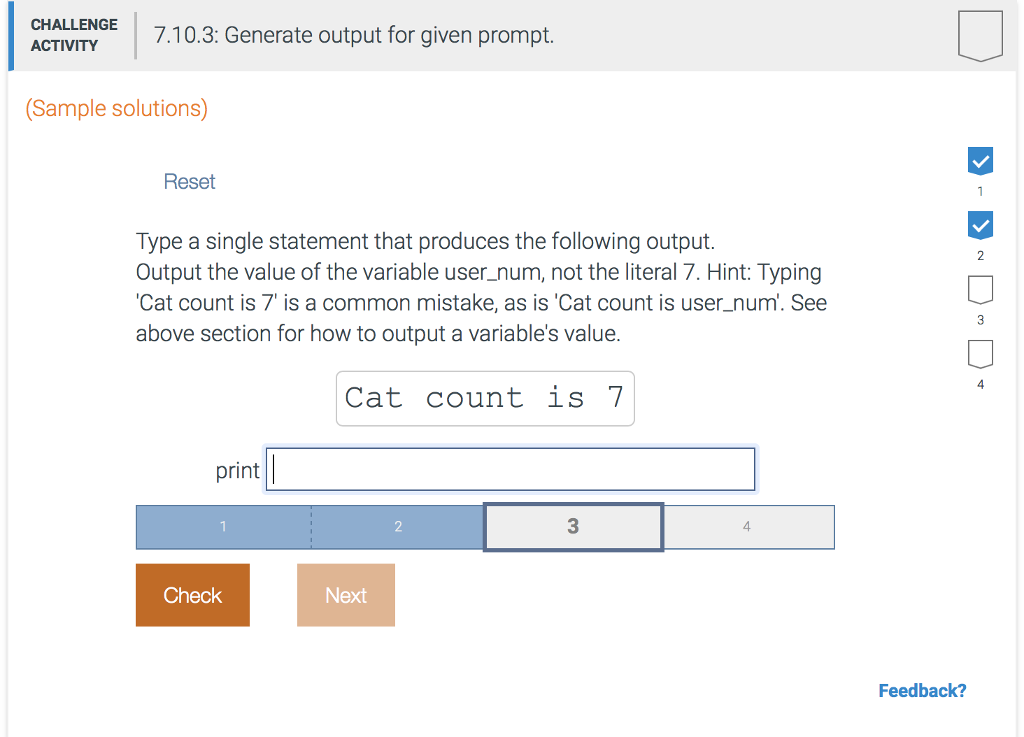Click the step progress bar
The height and width of the screenshot is (737, 1024).
point(485,527)
